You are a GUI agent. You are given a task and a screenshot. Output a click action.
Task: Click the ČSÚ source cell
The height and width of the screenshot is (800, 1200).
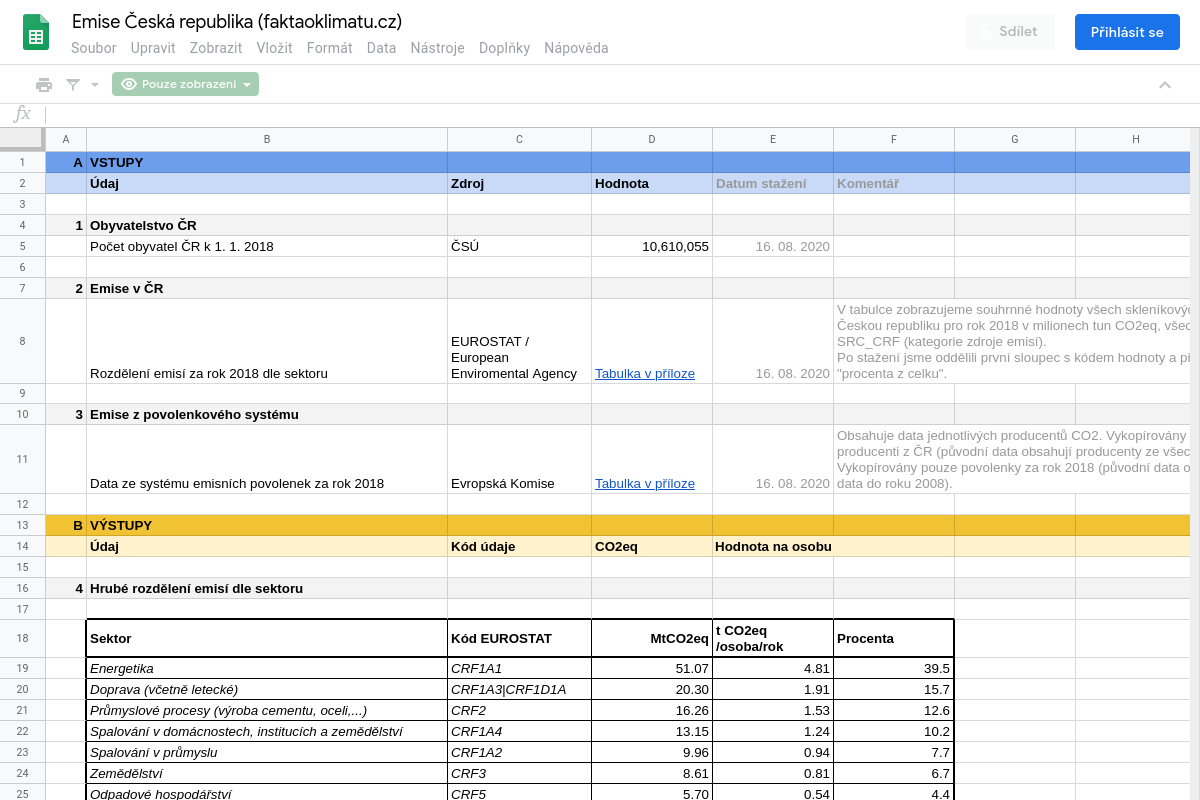(519, 246)
